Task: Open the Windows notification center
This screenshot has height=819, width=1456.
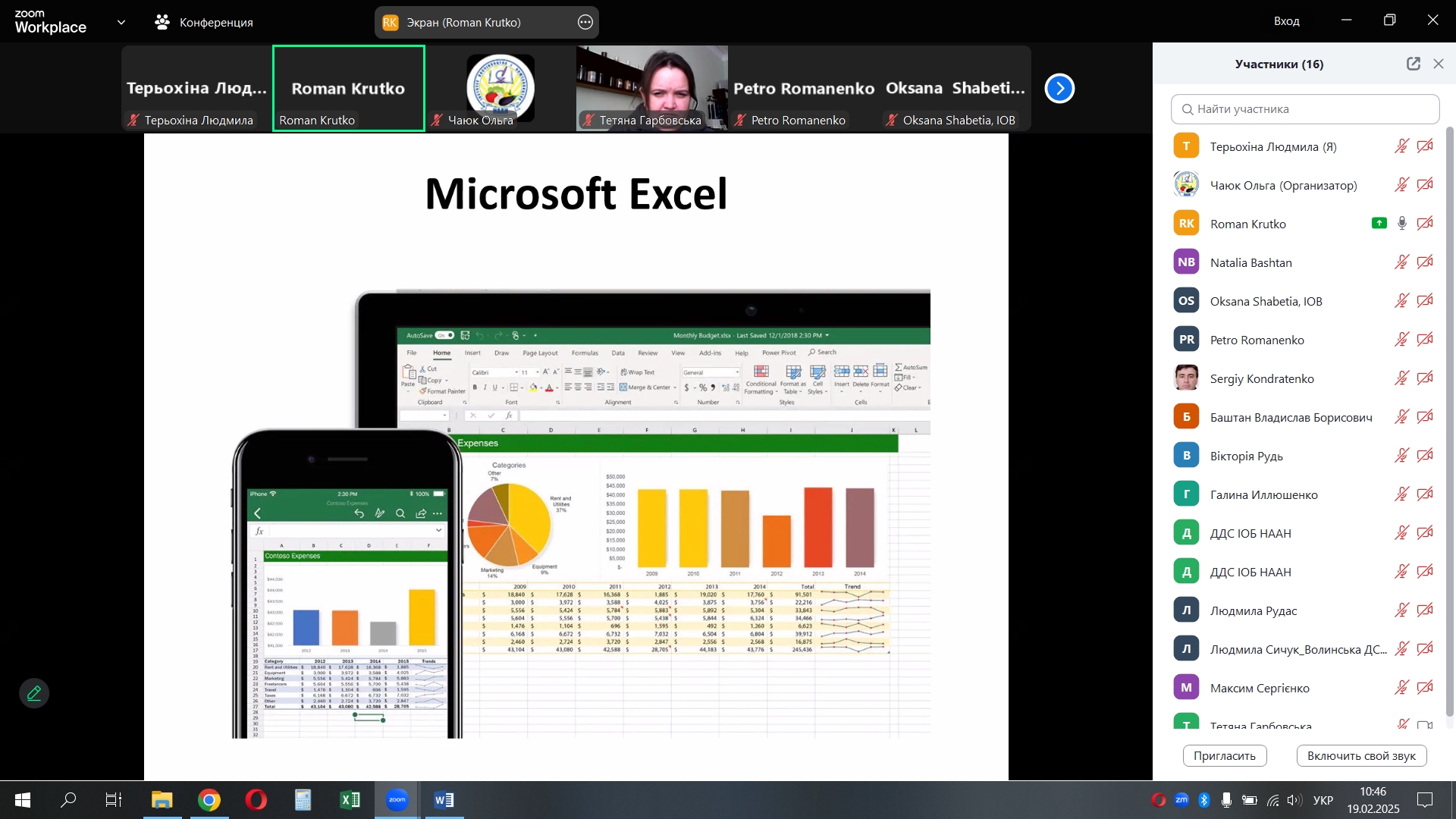Action: pos(1426,800)
